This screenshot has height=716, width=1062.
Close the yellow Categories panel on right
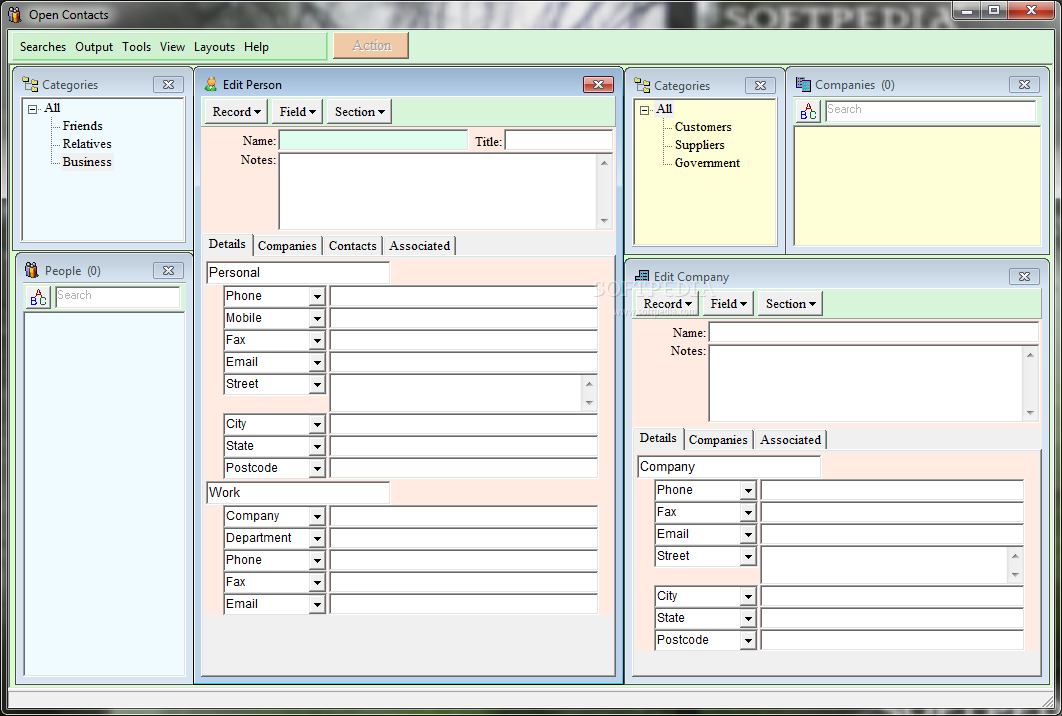pyautogui.click(x=760, y=86)
